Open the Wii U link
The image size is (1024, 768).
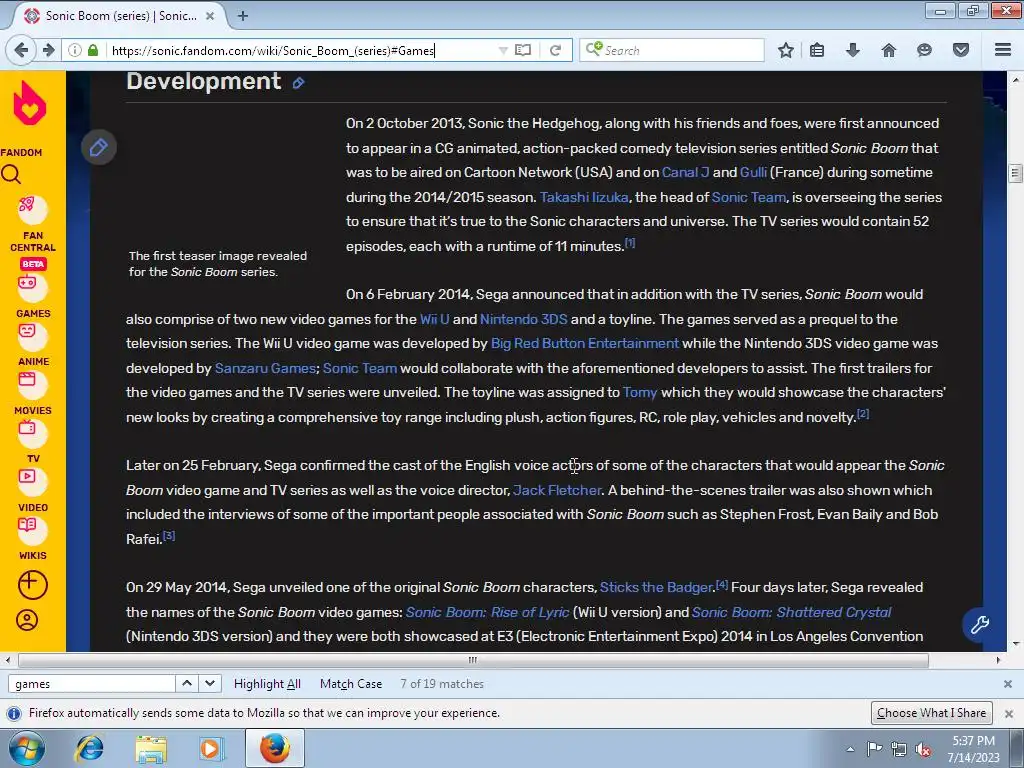tap(434, 319)
